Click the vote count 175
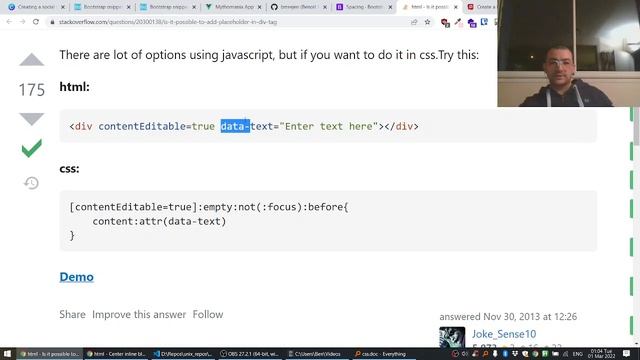Viewport: 640px width, 360px height. tap(31, 90)
